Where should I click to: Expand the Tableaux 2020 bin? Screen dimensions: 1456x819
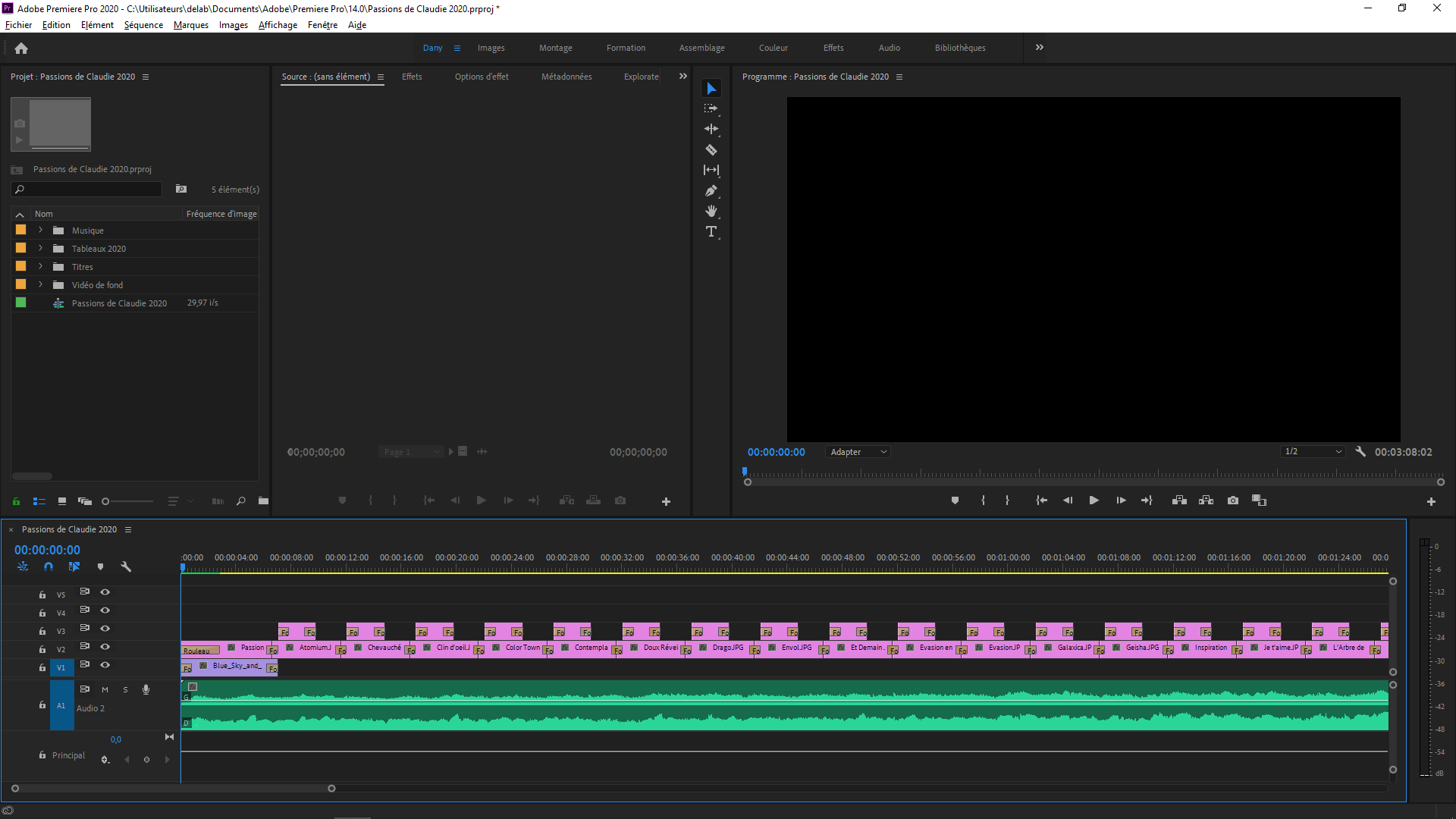coord(41,248)
